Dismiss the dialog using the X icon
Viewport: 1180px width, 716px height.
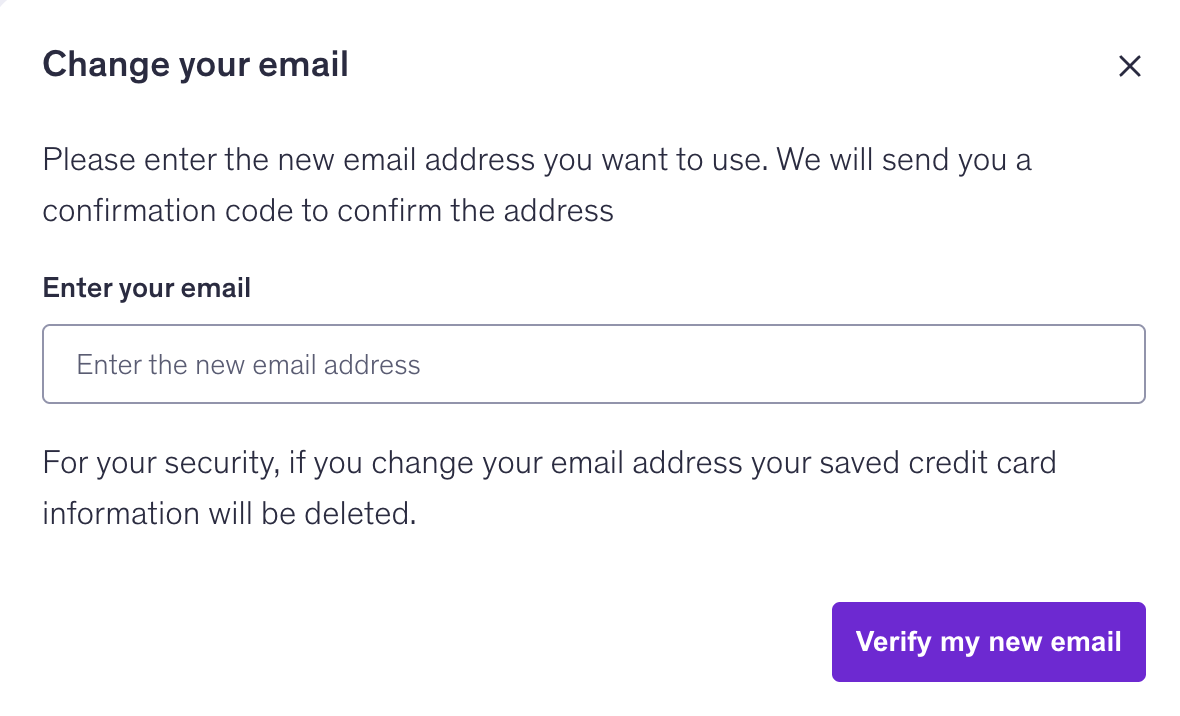coord(1130,66)
